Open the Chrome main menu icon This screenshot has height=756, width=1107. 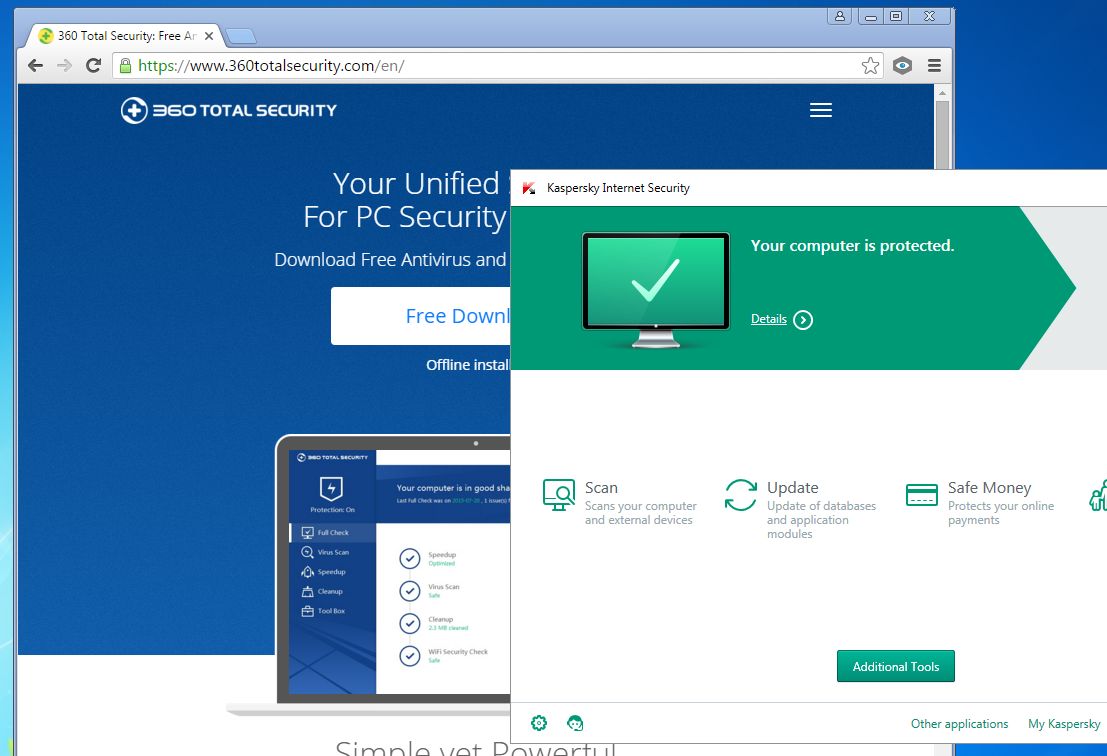pos(934,66)
